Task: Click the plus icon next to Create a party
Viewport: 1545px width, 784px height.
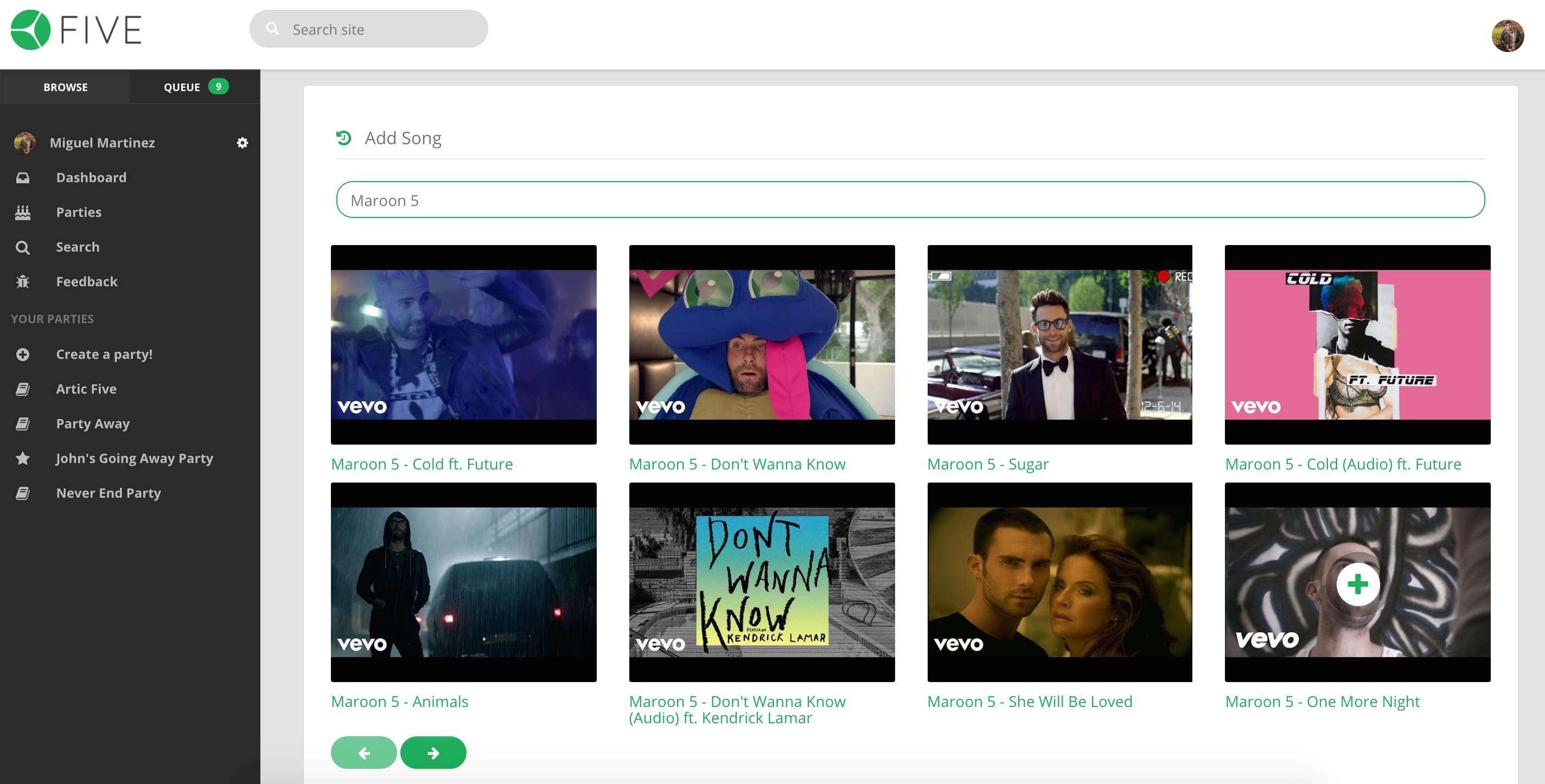Action: (x=23, y=354)
